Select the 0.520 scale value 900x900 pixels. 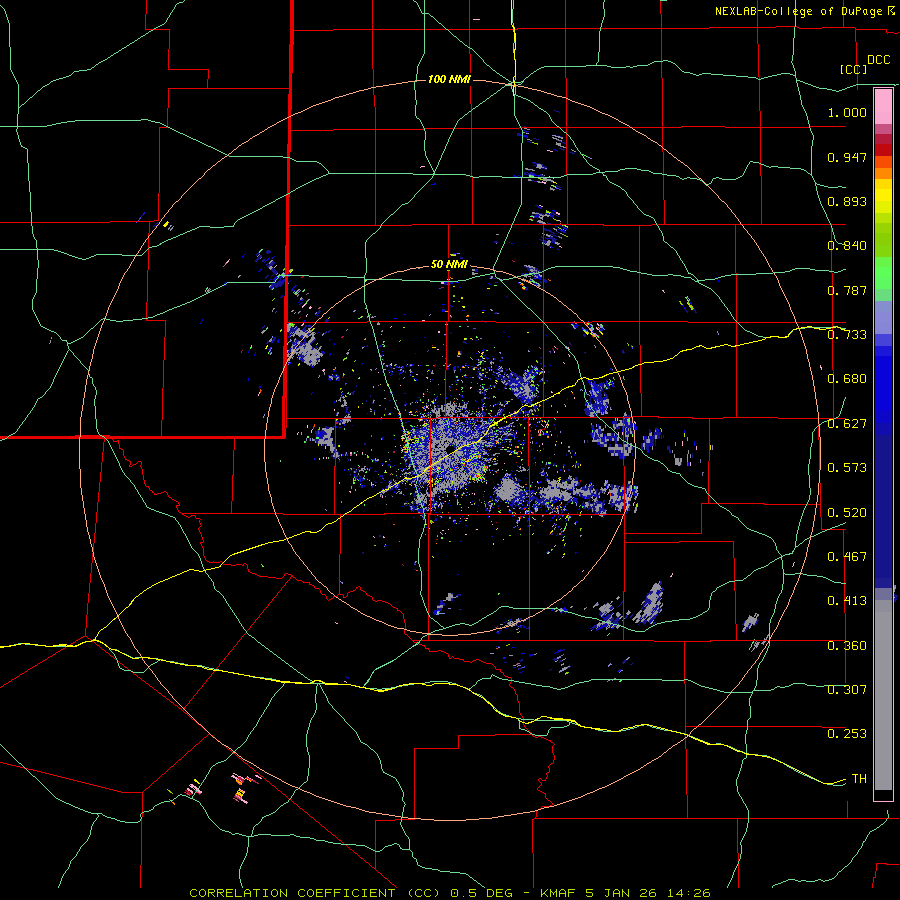coord(847,513)
